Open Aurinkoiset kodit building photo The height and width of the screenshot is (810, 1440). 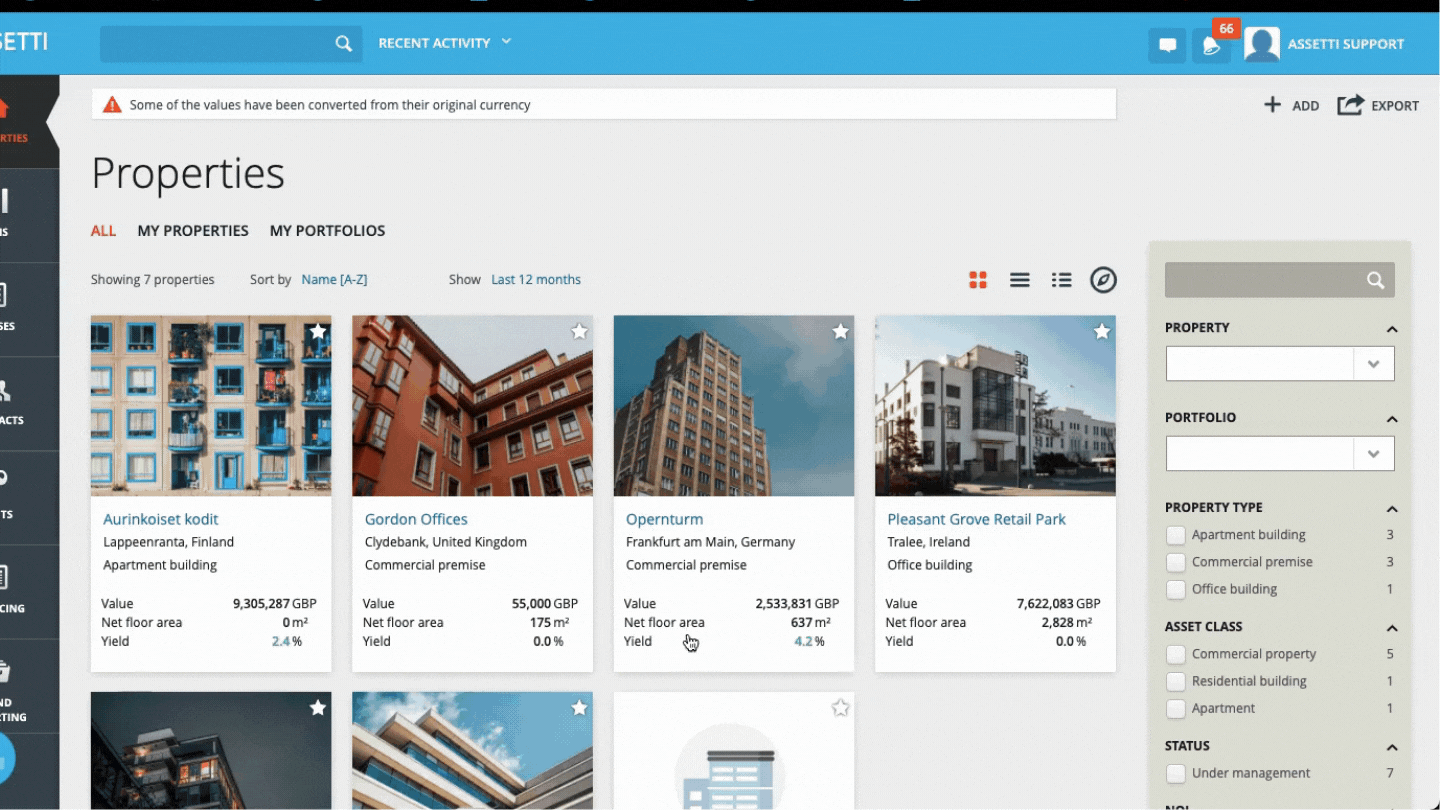pyautogui.click(x=211, y=406)
